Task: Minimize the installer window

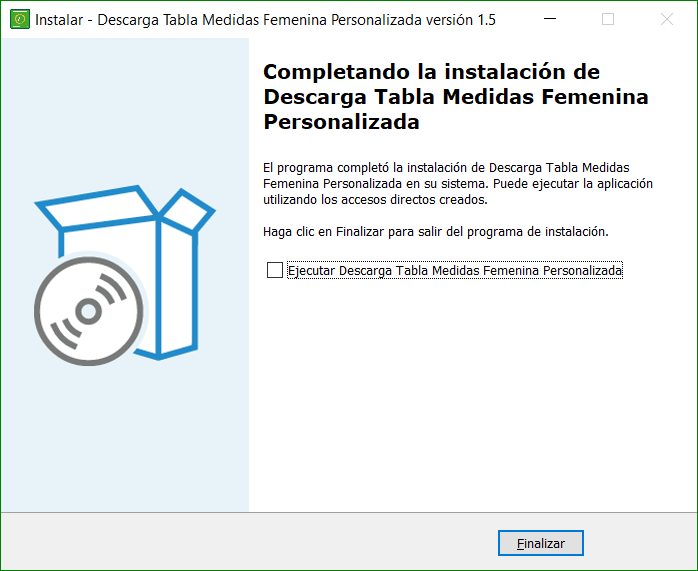Action: 550,19
